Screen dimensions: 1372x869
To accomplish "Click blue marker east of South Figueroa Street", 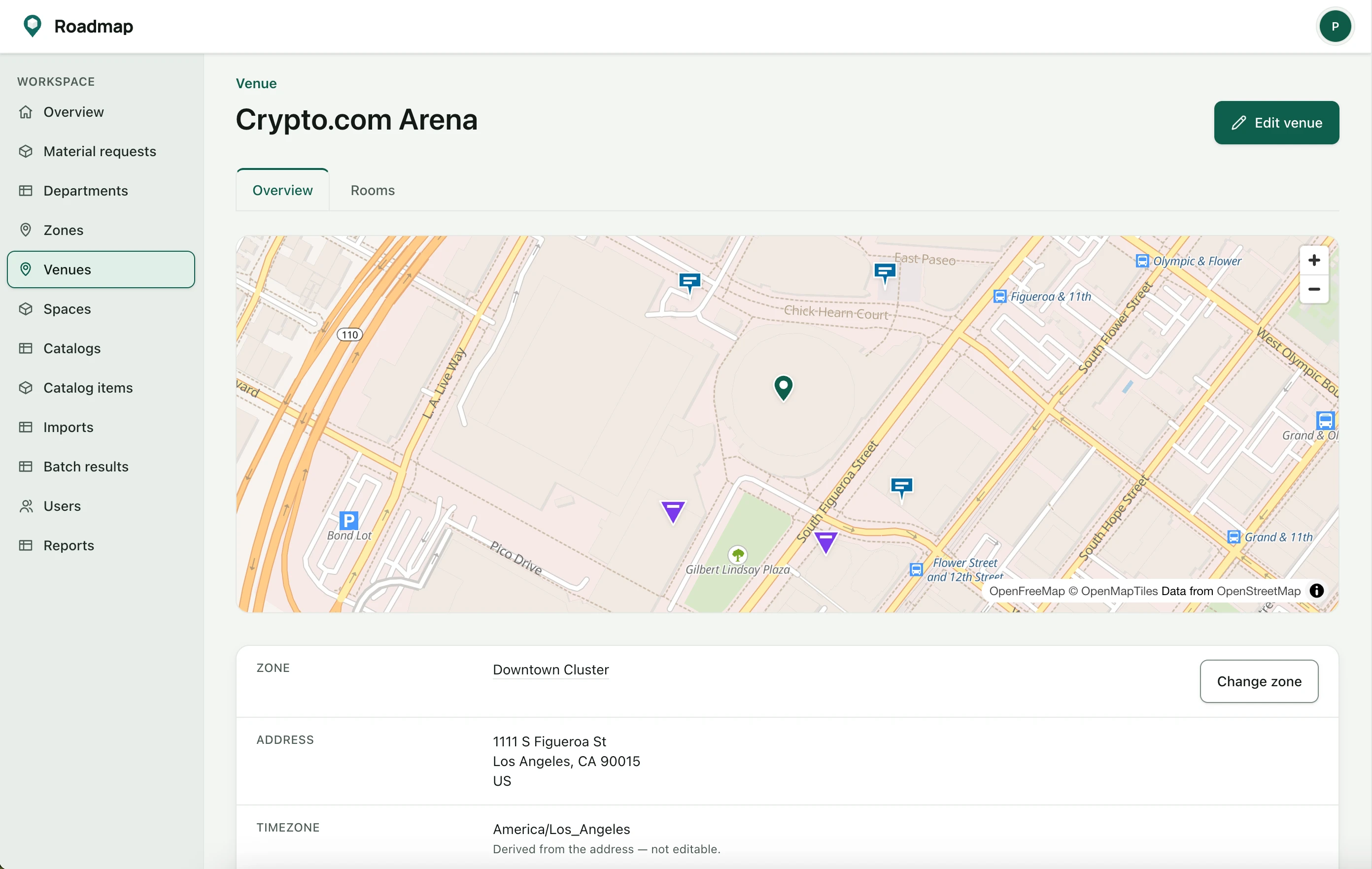I will 901,489.
